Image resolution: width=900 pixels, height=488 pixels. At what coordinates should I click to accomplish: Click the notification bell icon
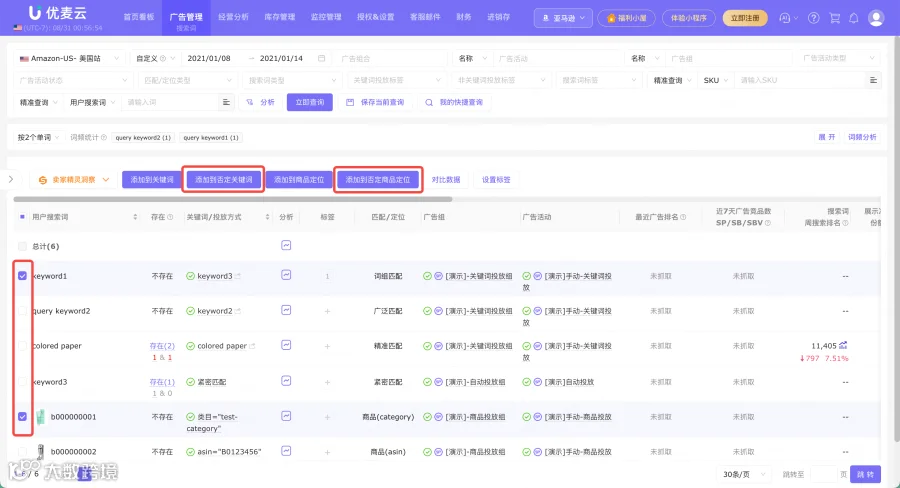(854, 18)
